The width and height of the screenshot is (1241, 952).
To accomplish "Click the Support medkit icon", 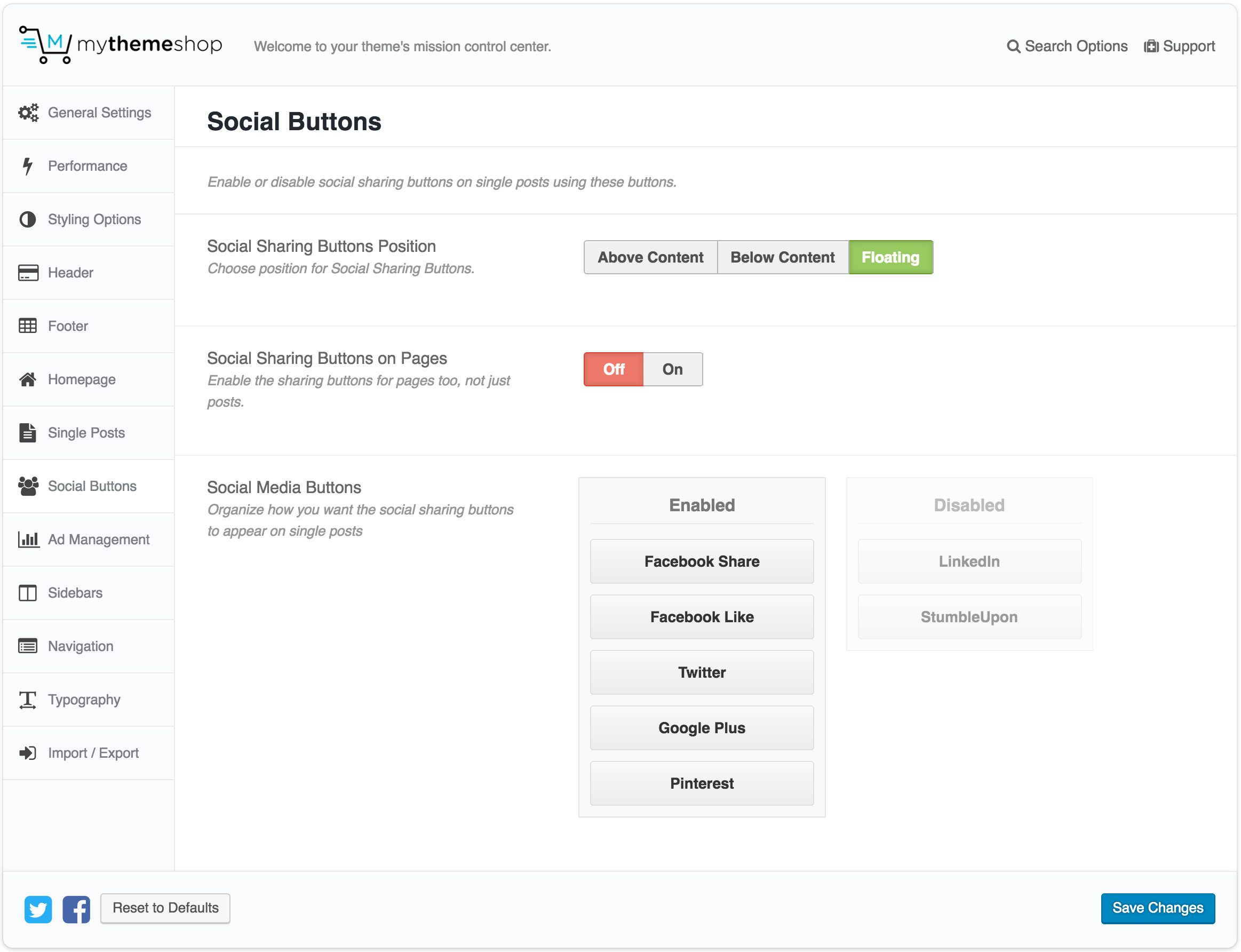I will click(x=1151, y=46).
